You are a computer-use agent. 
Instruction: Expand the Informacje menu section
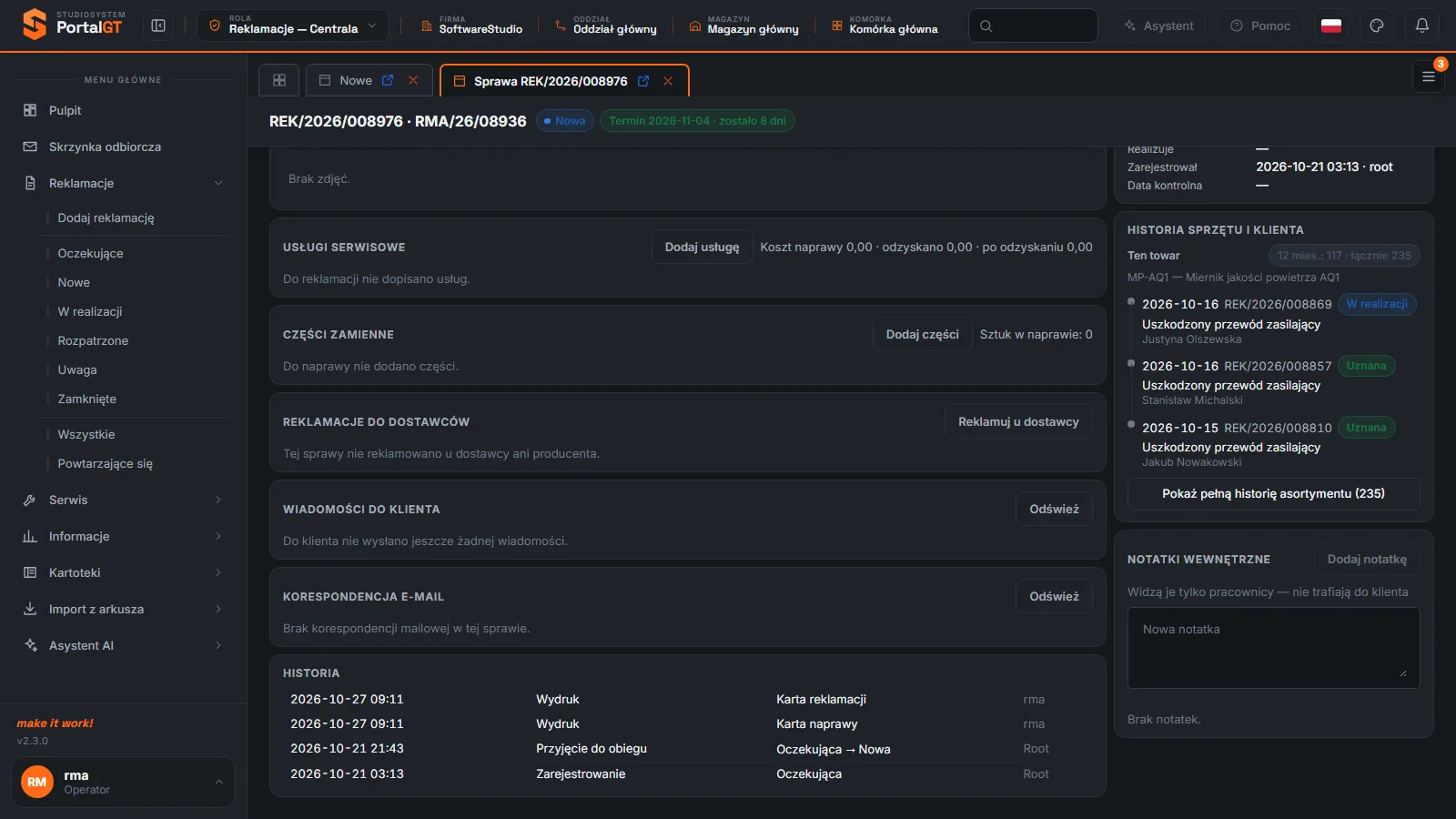(123, 536)
